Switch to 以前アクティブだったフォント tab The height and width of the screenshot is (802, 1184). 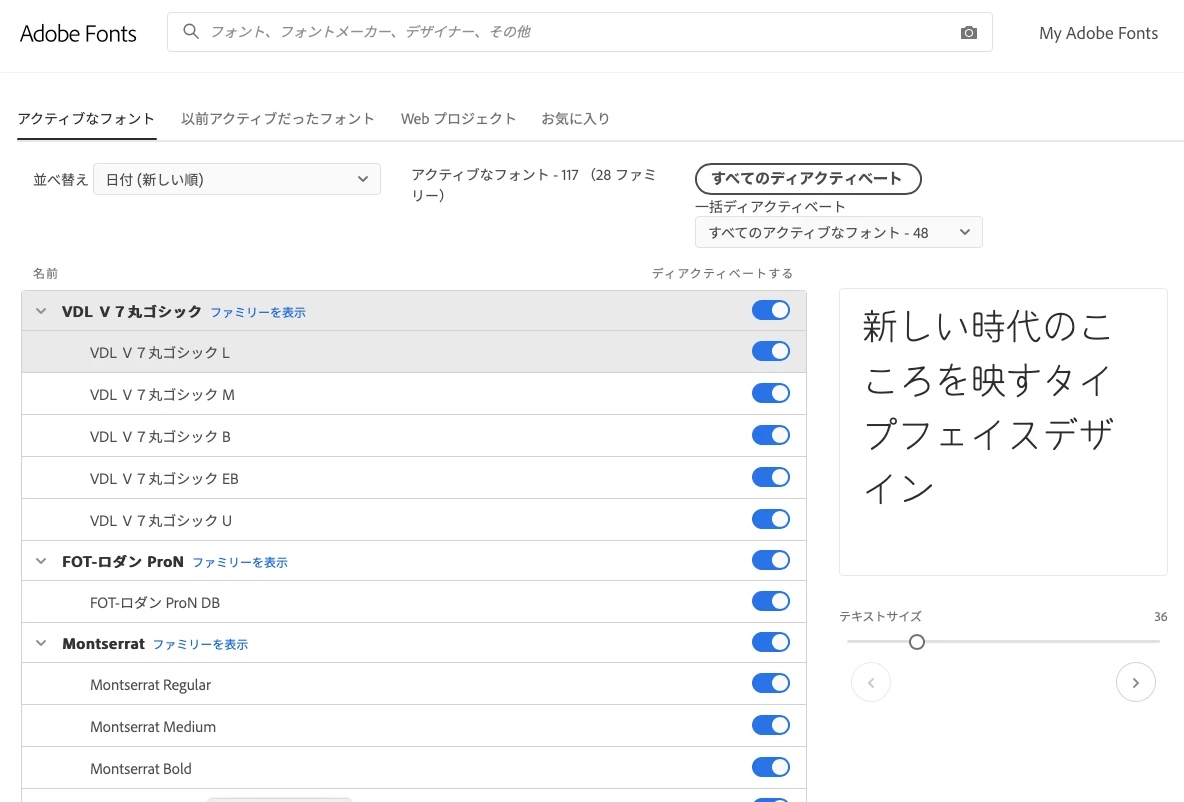277,119
